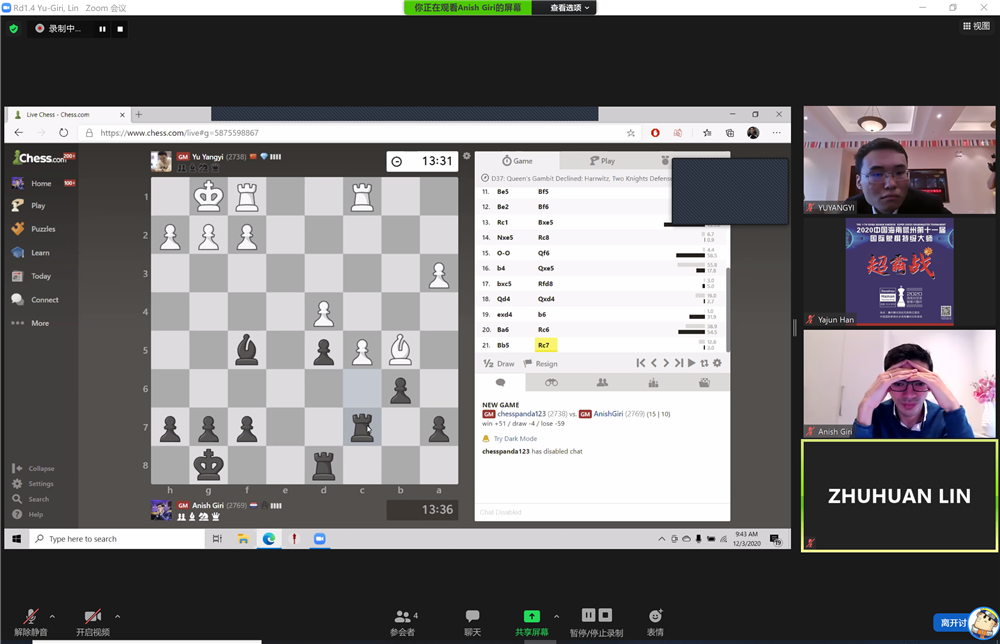The height and width of the screenshot is (644, 1000).
Task: Select Yajun Han video thumbnail
Action: coord(899,272)
